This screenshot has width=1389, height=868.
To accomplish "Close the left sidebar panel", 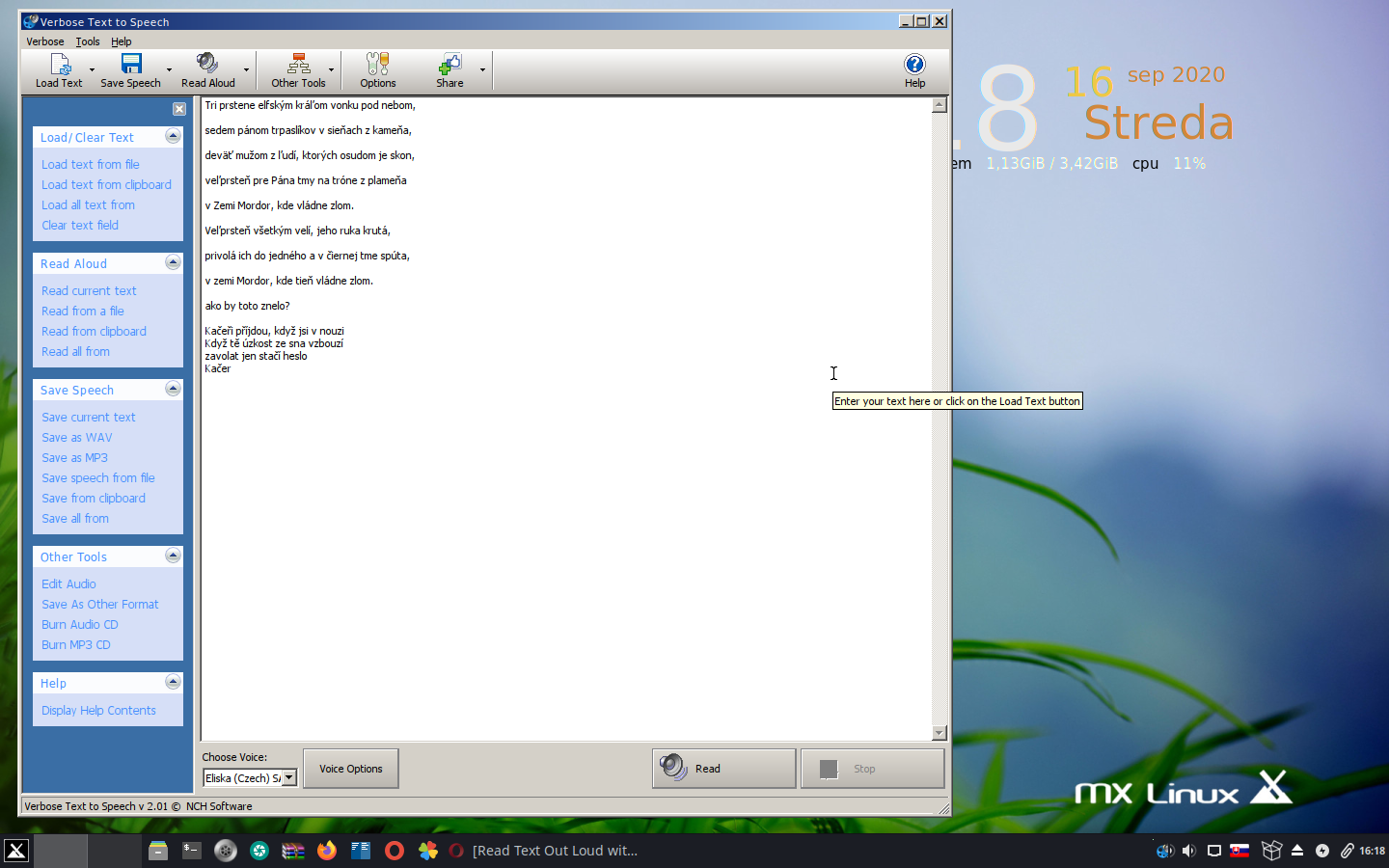I will coord(178,109).
